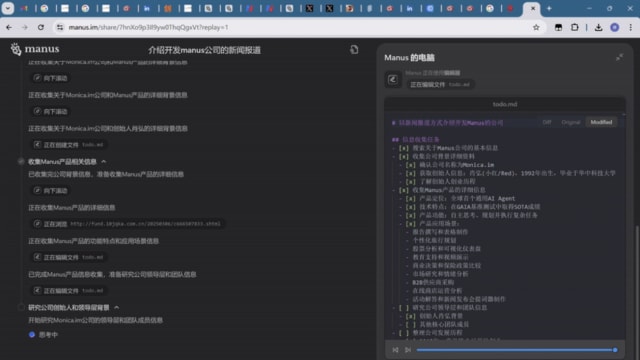Click the 股票分析和可视化仪表盘 line
Screen dimensions: 640x360
pyautogui.click(x=447, y=249)
